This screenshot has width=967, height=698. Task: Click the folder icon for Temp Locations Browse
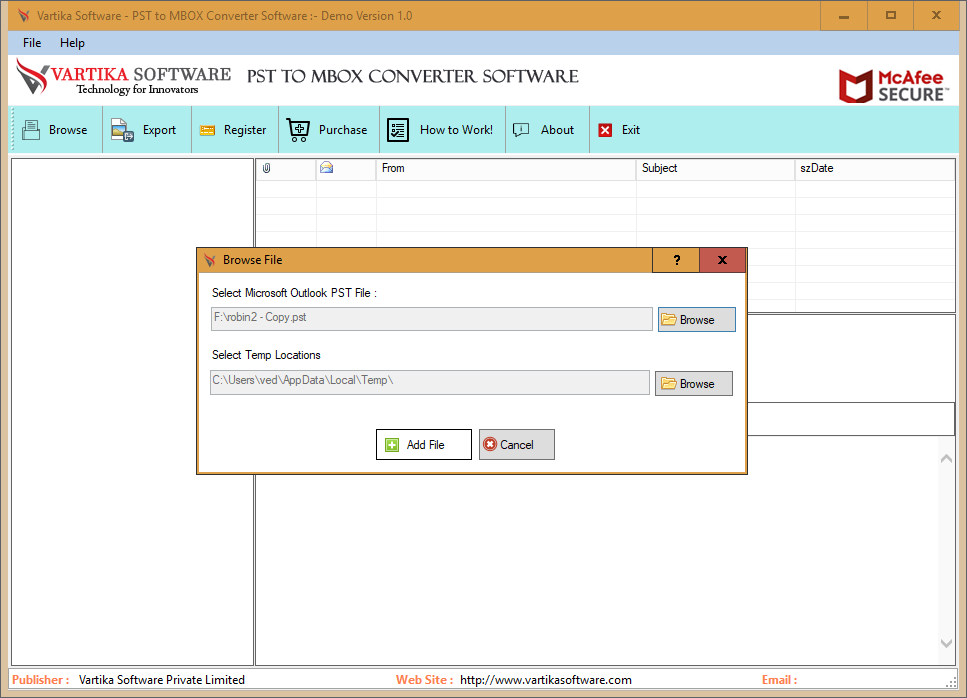(x=669, y=384)
